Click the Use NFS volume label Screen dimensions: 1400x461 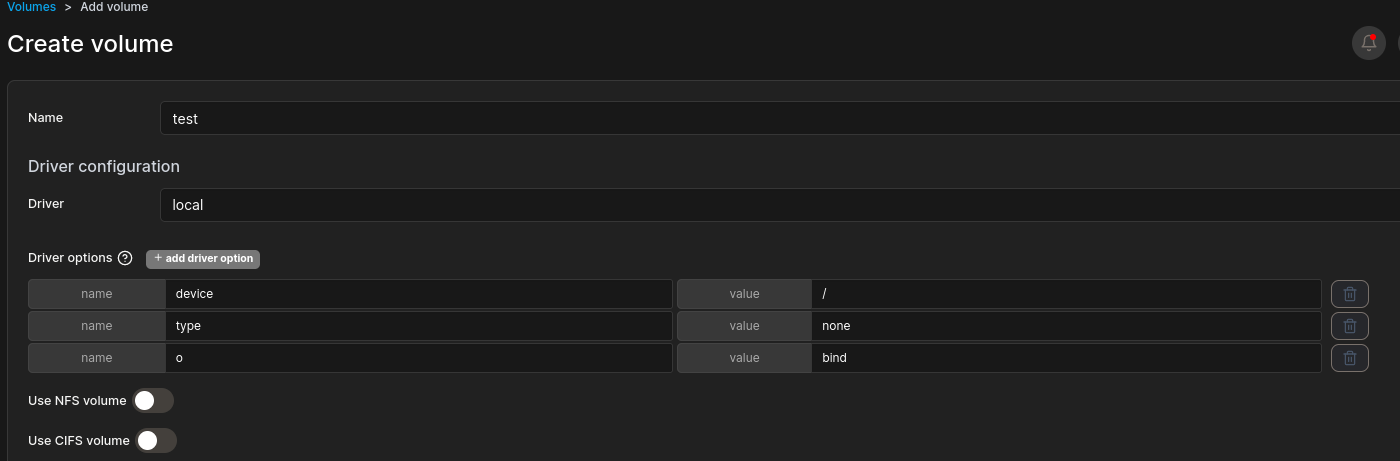click(x=77, y=401)
